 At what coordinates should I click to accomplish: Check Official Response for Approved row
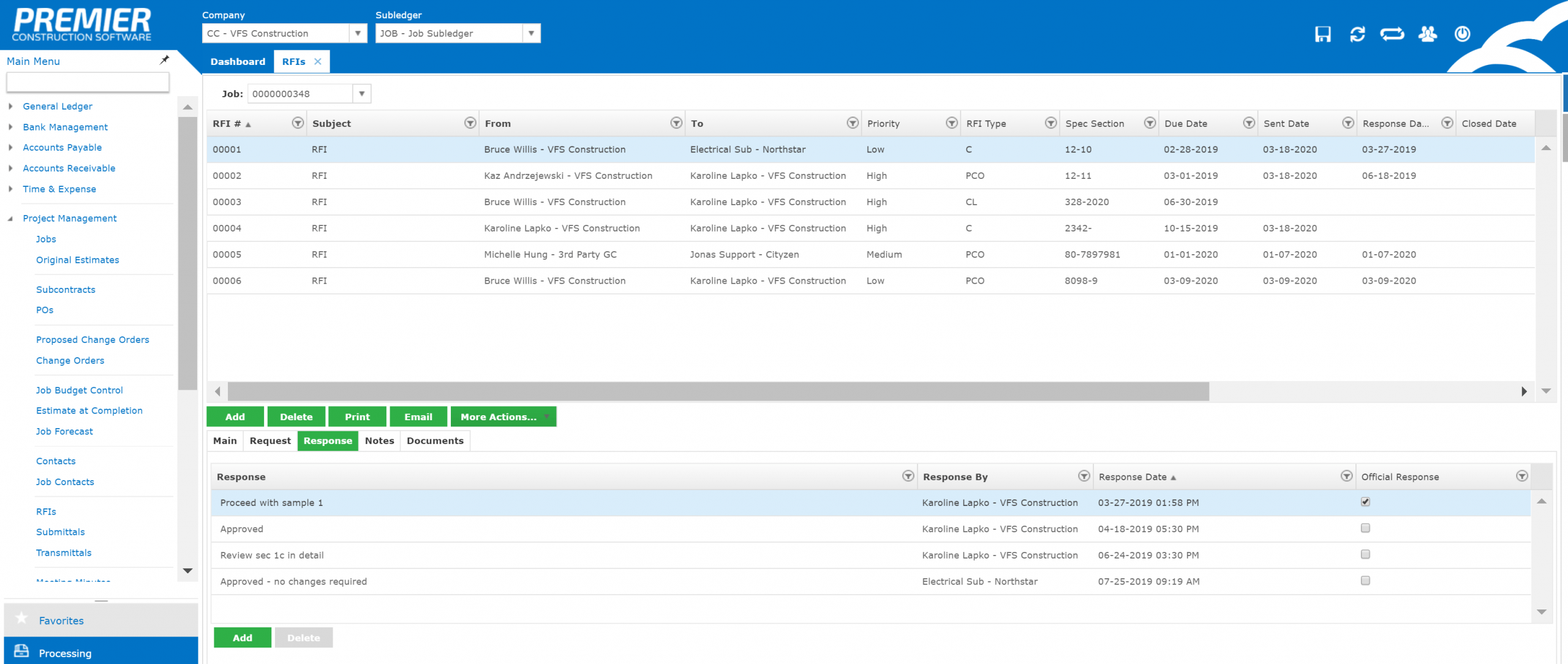[x=1365, y=528]
